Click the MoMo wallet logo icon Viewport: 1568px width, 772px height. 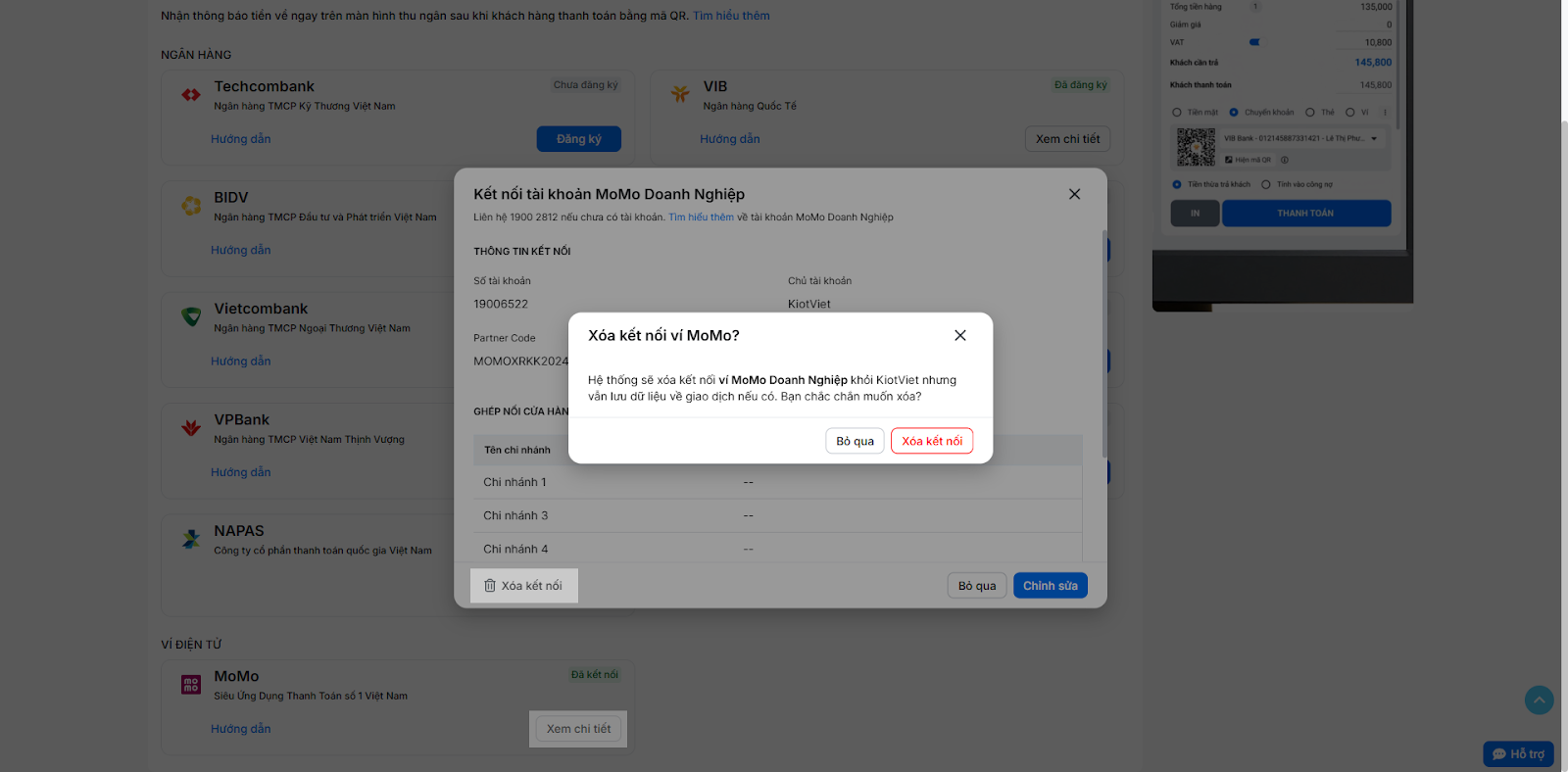pos(191,685)
